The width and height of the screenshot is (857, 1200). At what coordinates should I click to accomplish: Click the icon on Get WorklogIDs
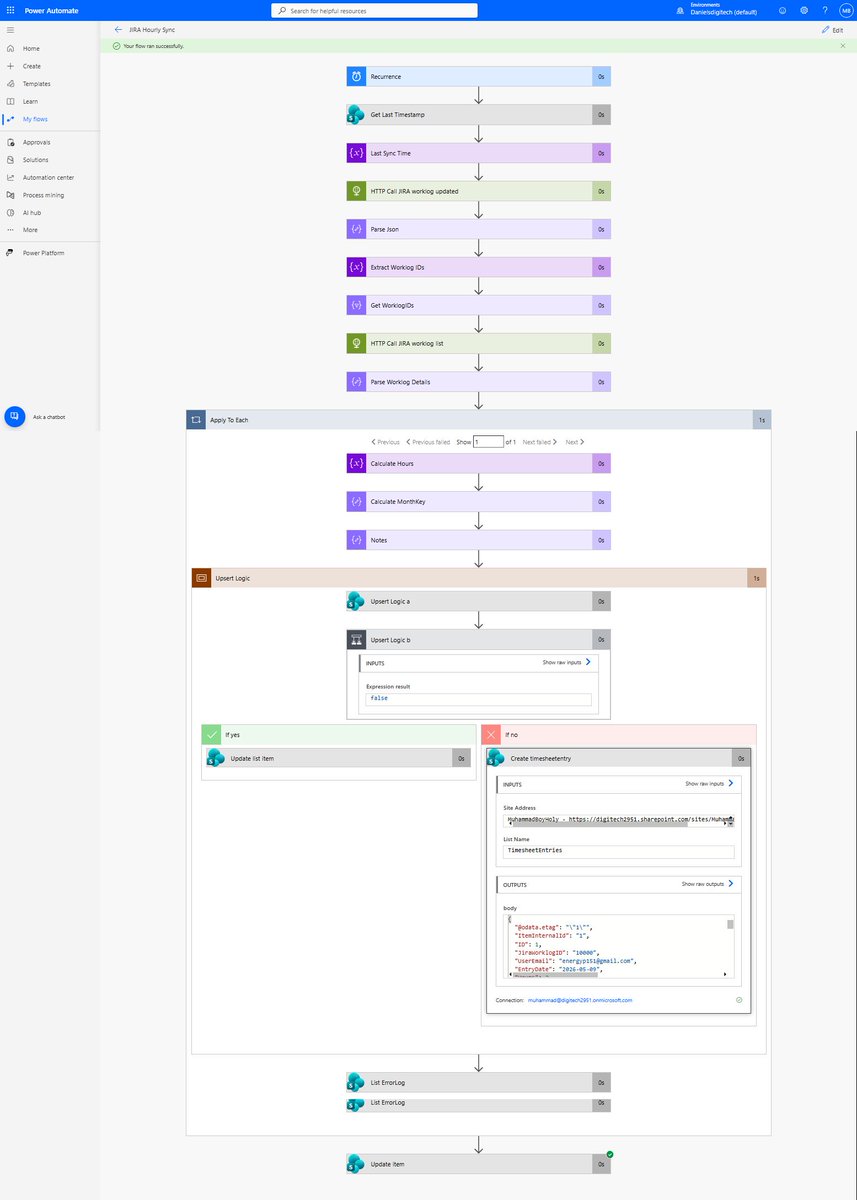coord(357,305)
